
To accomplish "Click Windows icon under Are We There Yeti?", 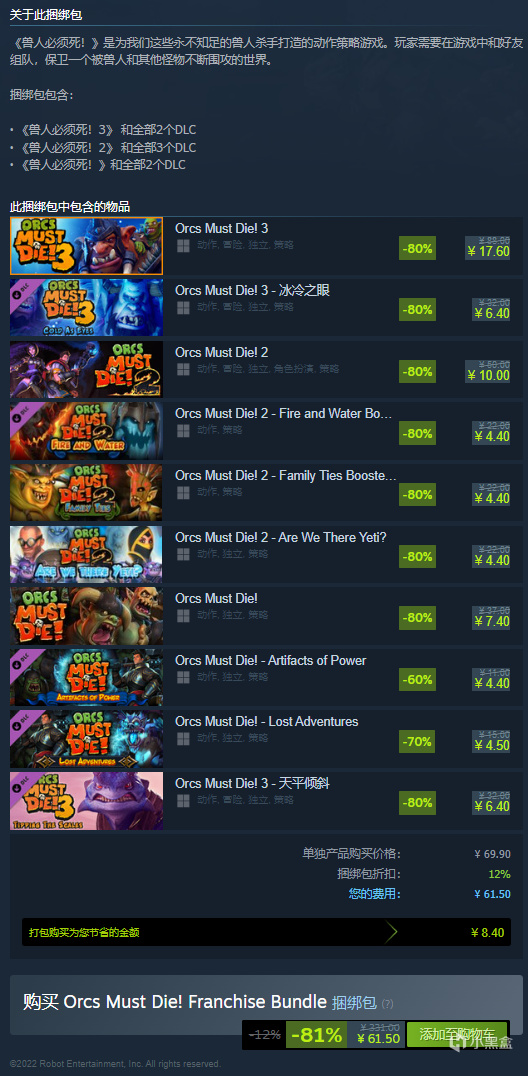I will pyautogui.click(x=183, y=554).
